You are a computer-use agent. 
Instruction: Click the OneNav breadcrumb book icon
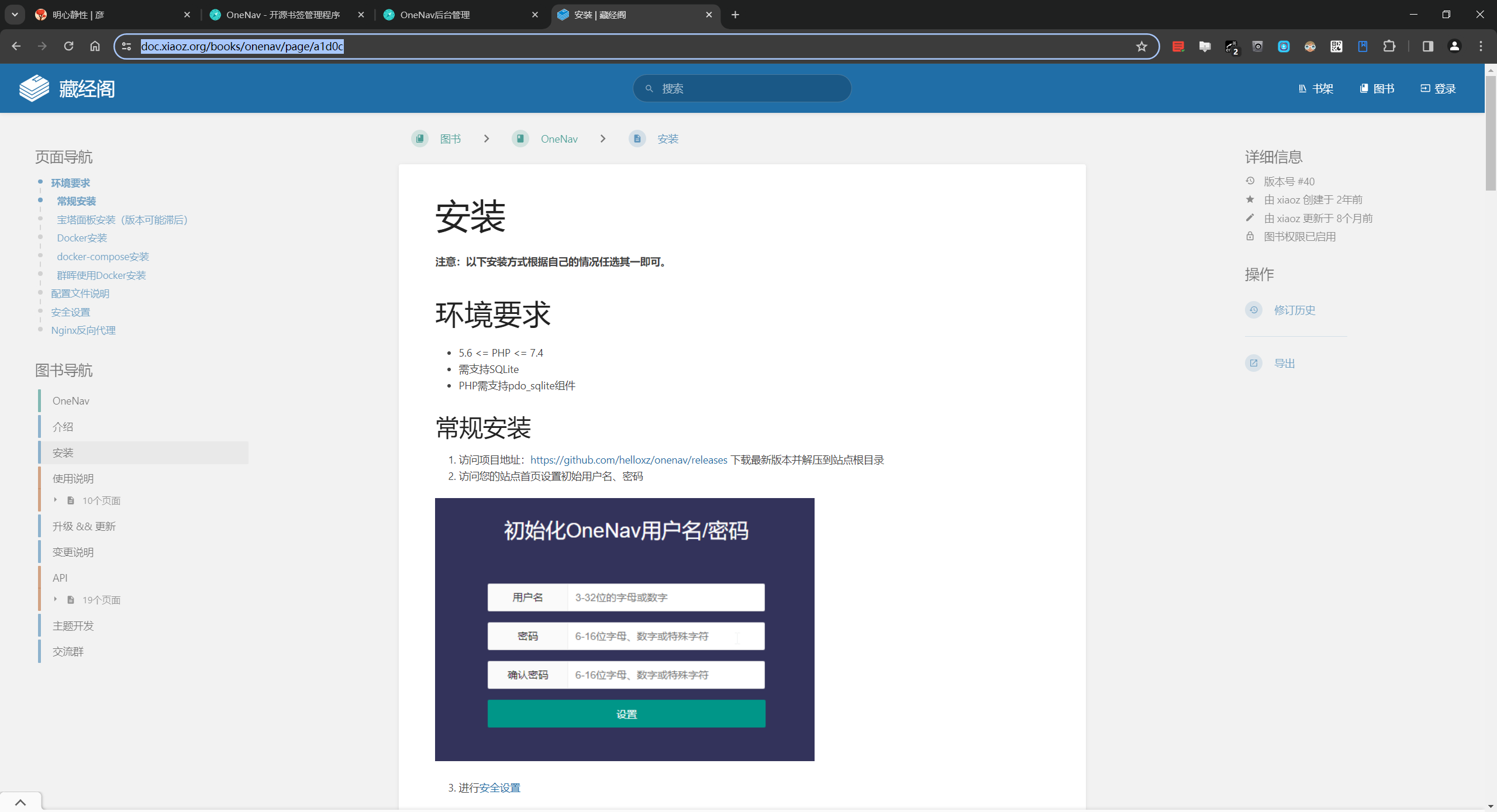tap(520, 139)
